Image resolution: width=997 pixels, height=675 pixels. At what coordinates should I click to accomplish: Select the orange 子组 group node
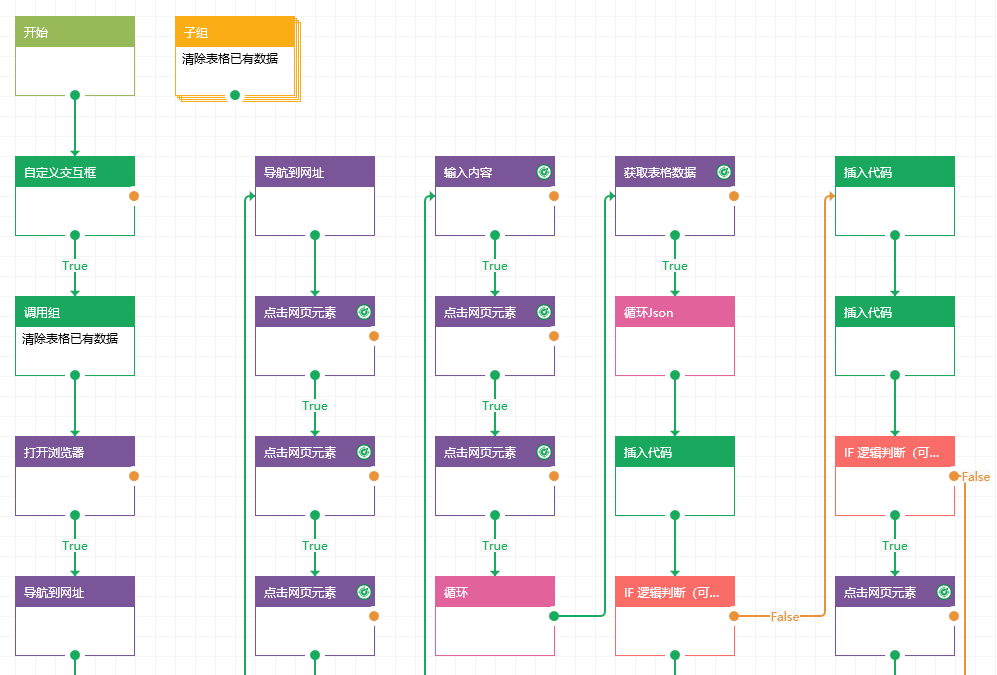coord(235,32)
